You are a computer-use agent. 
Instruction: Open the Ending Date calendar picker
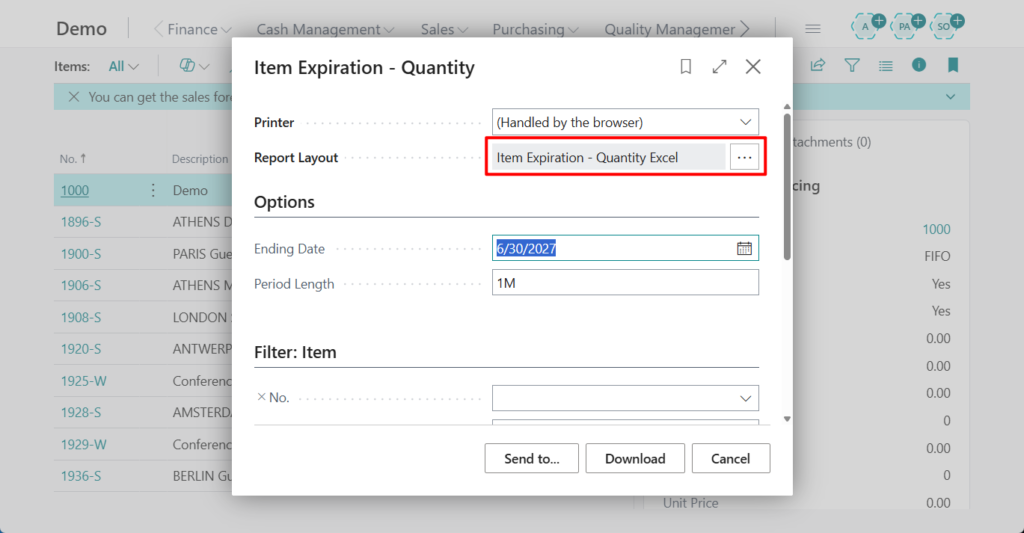[744, 248]
